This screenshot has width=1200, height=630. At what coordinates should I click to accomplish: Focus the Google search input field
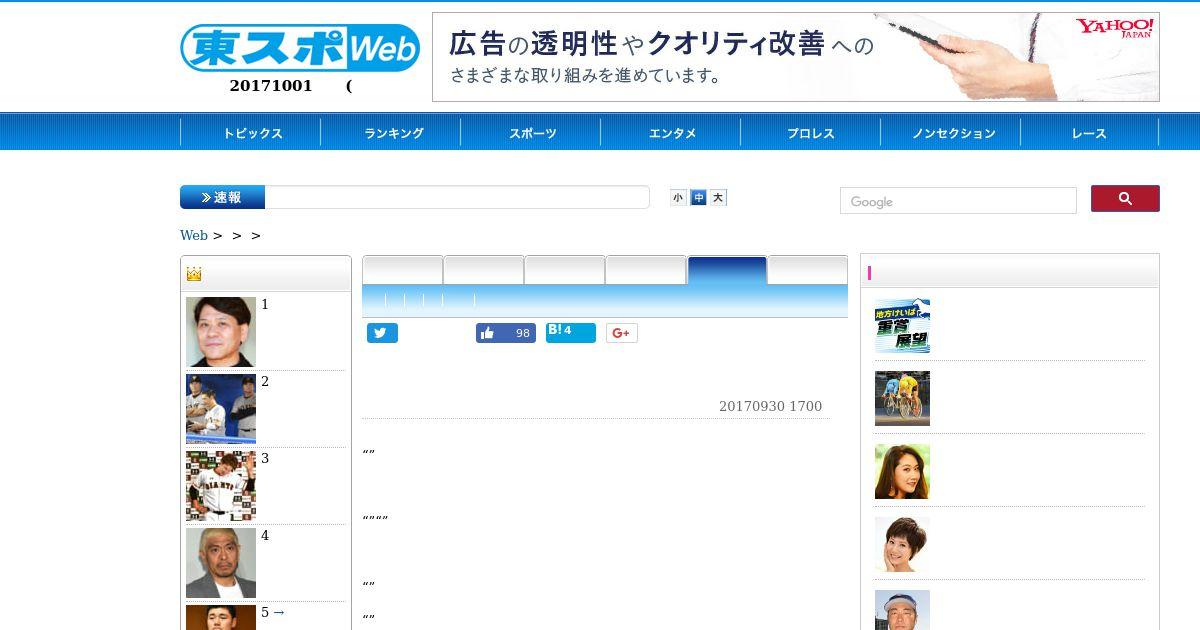(x=958, y=201)
